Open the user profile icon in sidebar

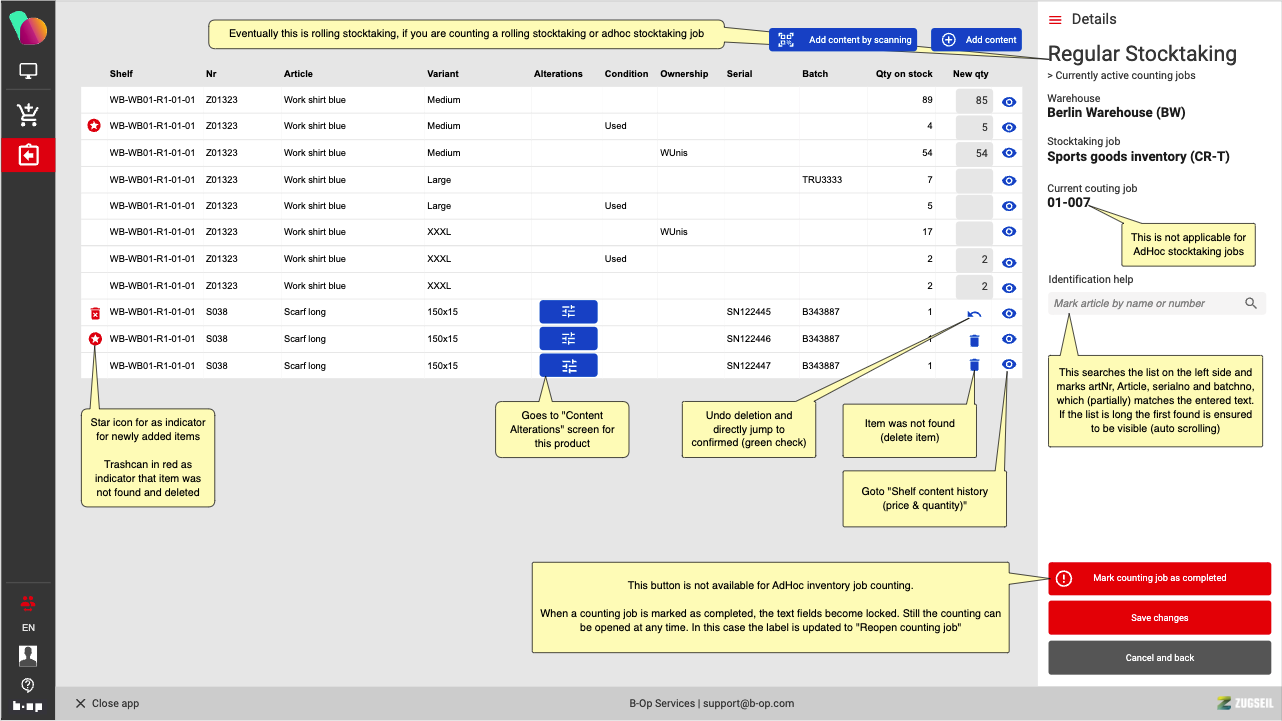(28, 656)
